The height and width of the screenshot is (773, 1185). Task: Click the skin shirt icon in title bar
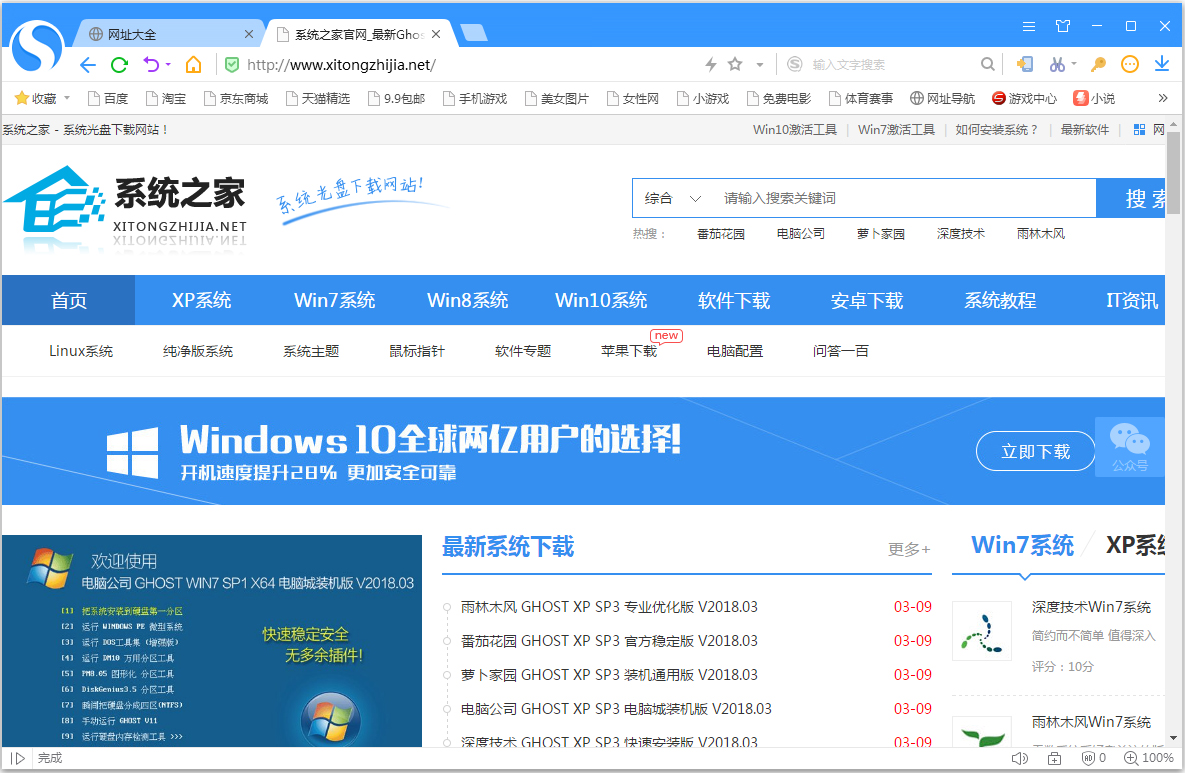1063,26
